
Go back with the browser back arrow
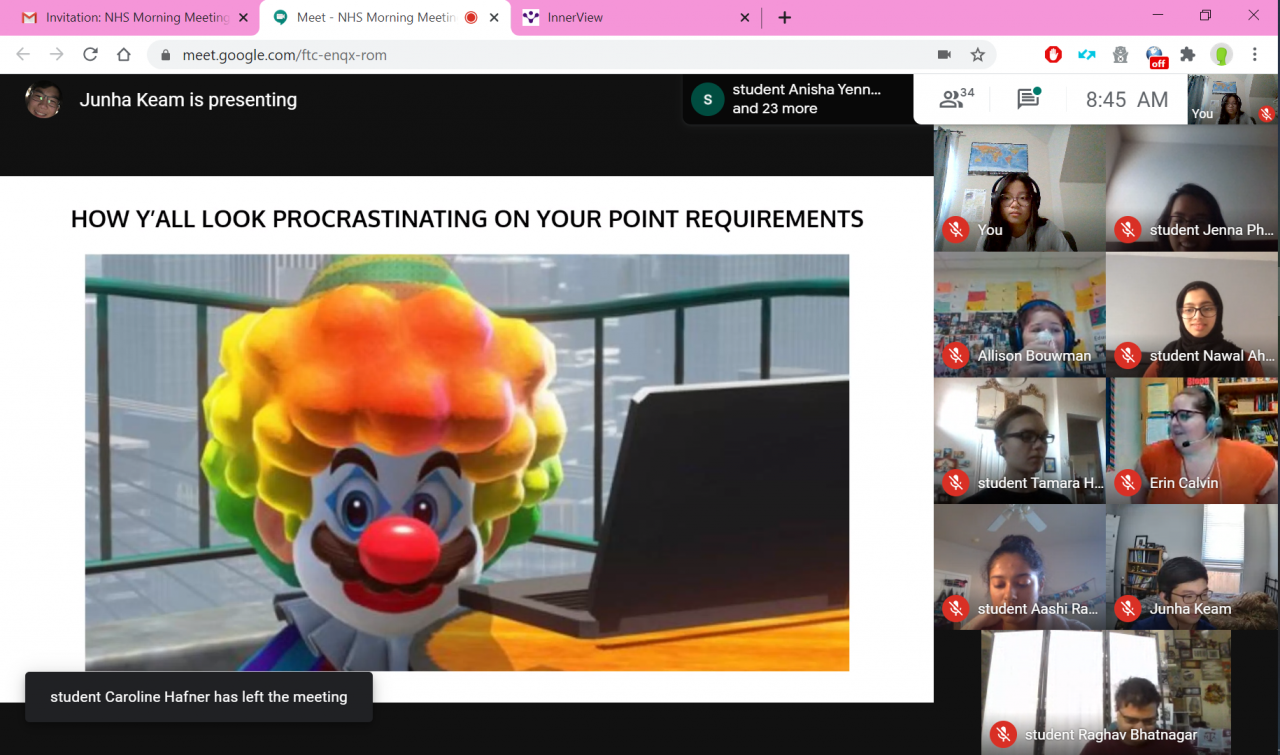[23, 55]
